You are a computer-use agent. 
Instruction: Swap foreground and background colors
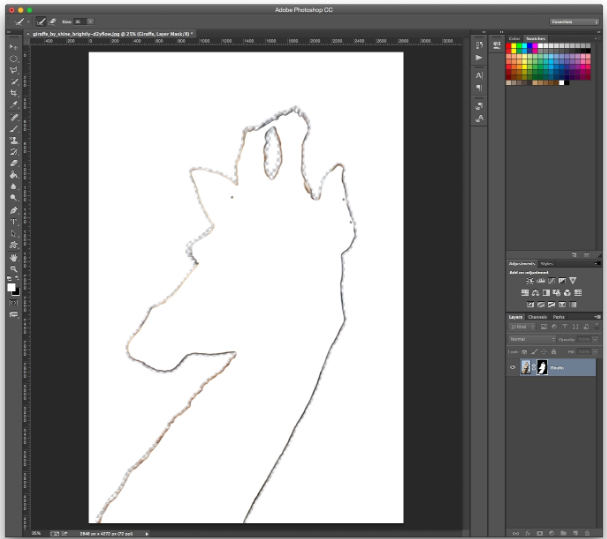17,278
